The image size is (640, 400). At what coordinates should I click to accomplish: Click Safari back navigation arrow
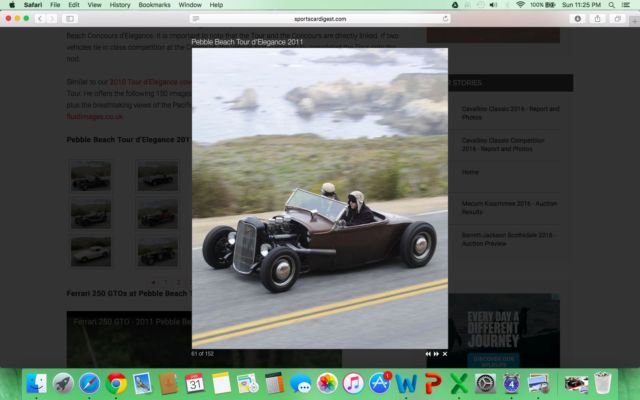coord(40,18)
